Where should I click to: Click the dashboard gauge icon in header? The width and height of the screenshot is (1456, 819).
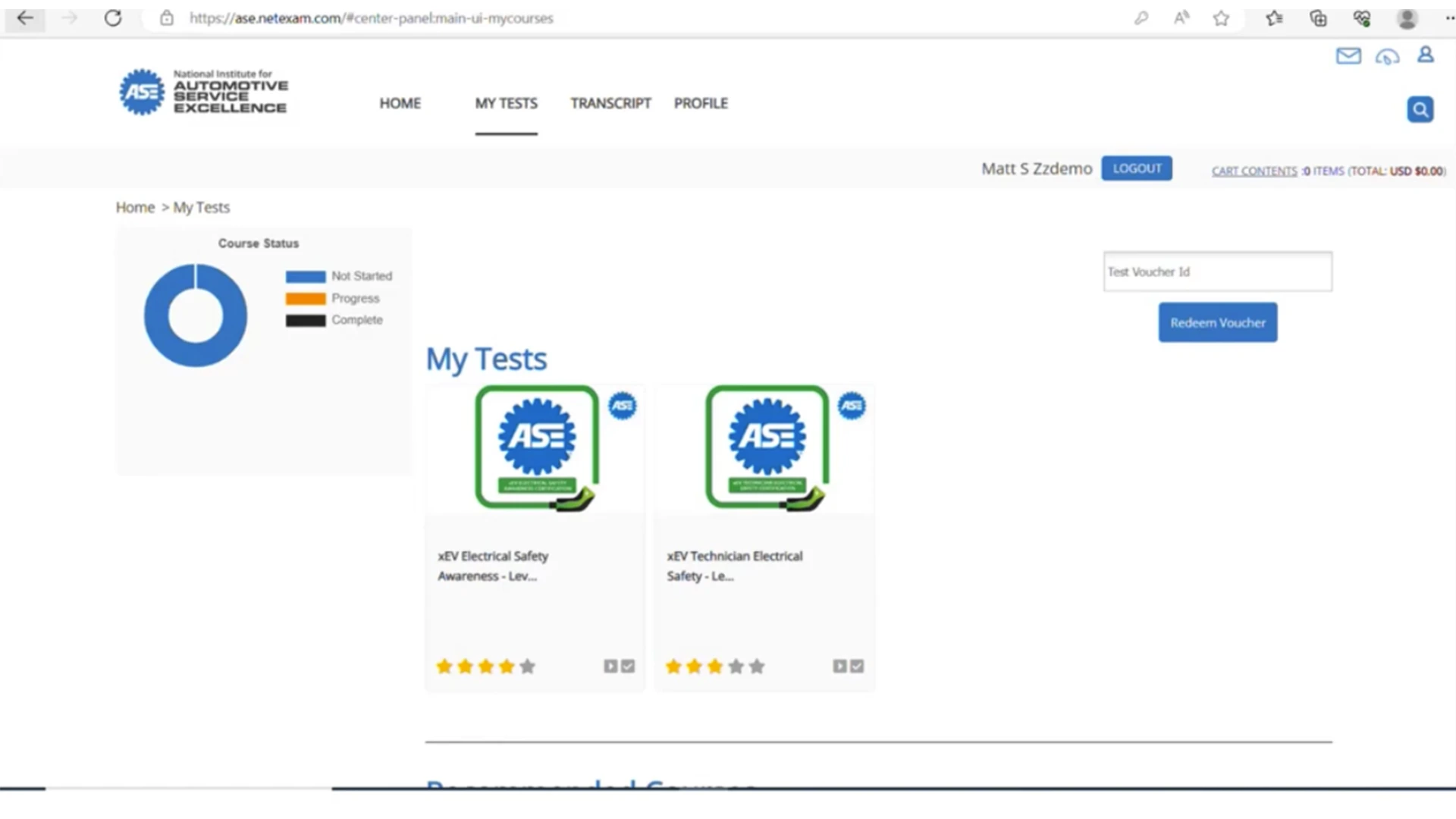tap(1387, 57)
